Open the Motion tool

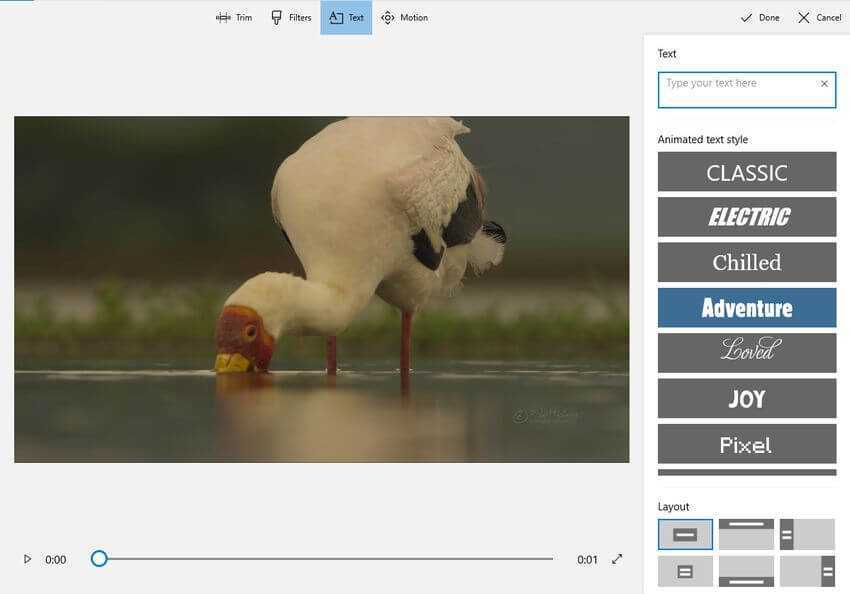click(404, 17)
